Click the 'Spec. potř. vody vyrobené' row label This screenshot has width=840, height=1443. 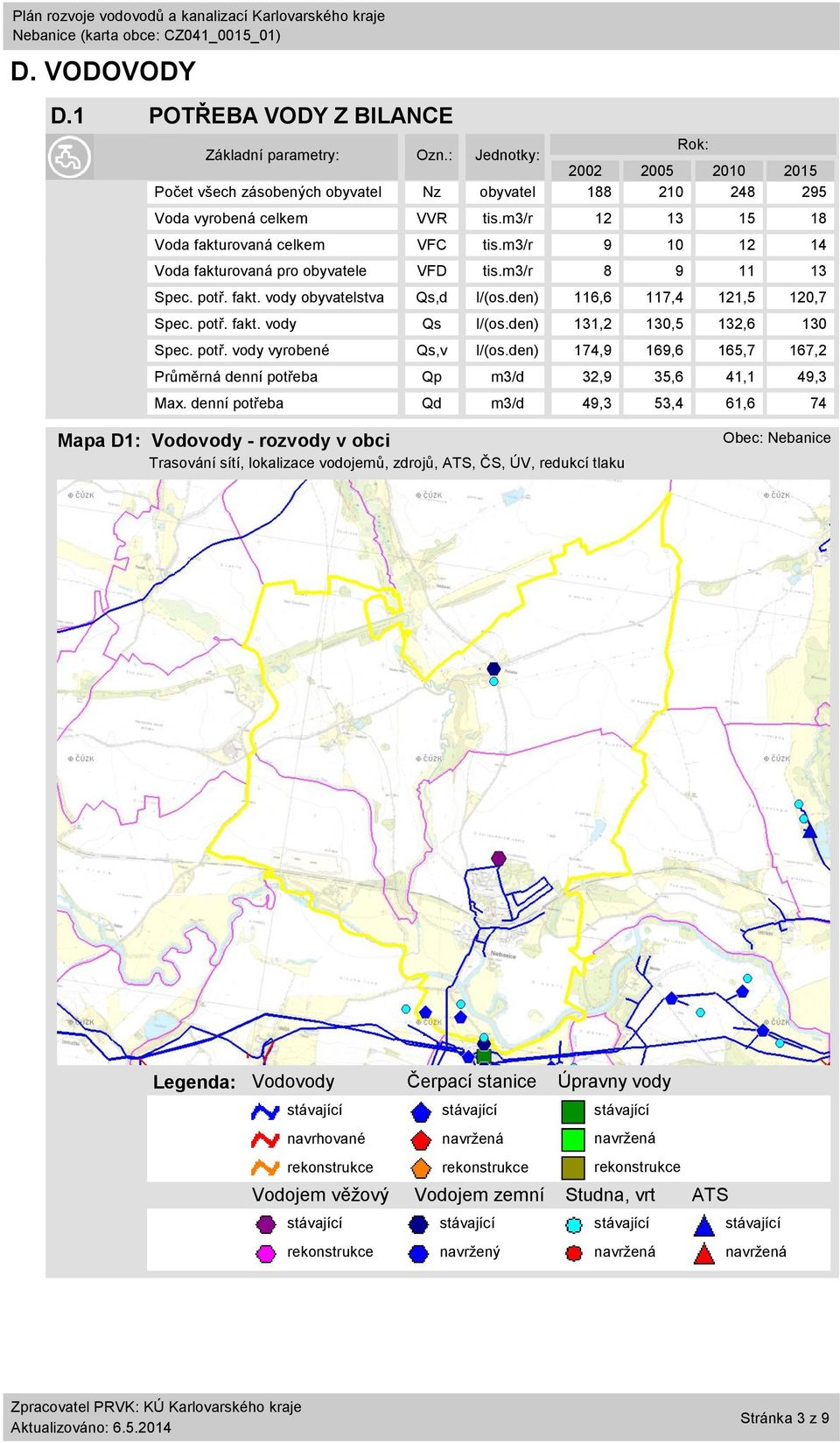(242, 350)
